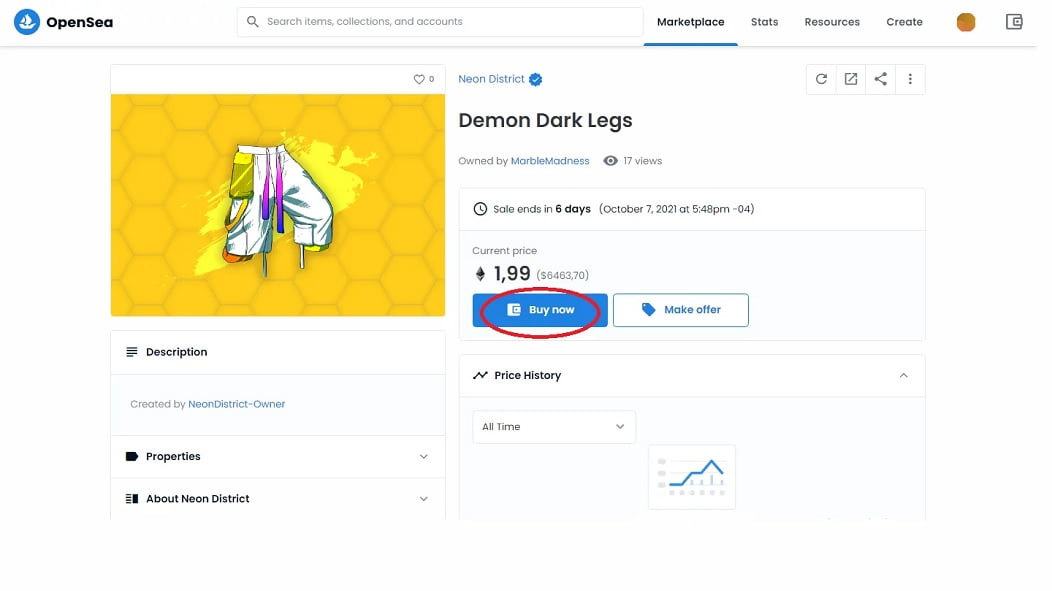Visit owner MarbleMadness profile
Viewport: 1052px width, 591px height.
[x=550, y=161]
